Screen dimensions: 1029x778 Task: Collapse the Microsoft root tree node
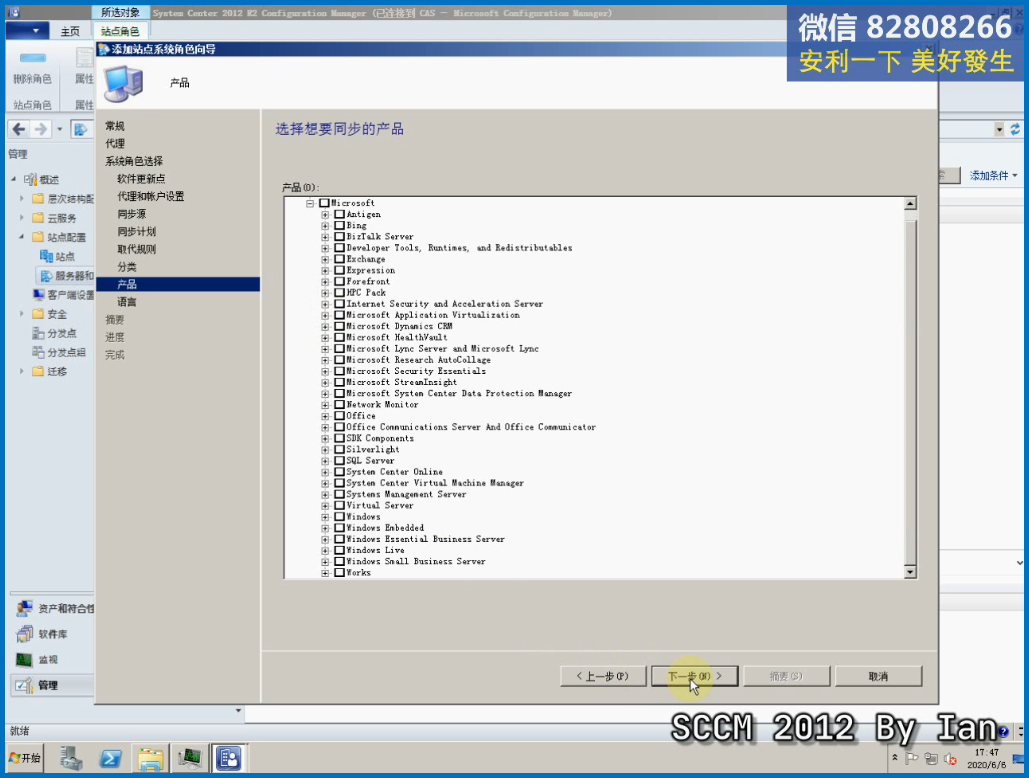(x=310, y=203)
